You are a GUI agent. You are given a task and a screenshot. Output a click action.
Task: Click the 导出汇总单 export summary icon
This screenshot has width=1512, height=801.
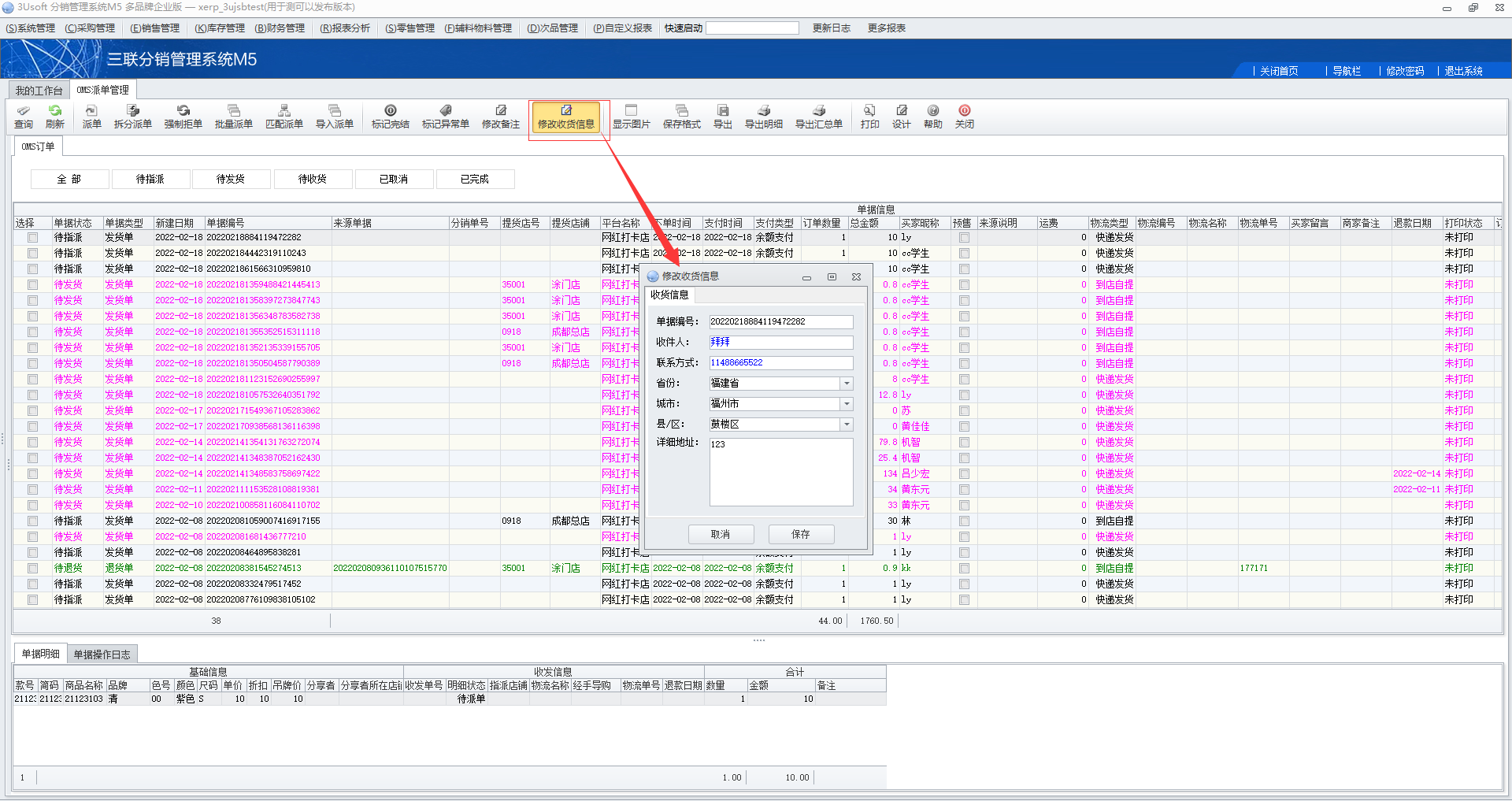pyautogui.click(x=819, y=117)
